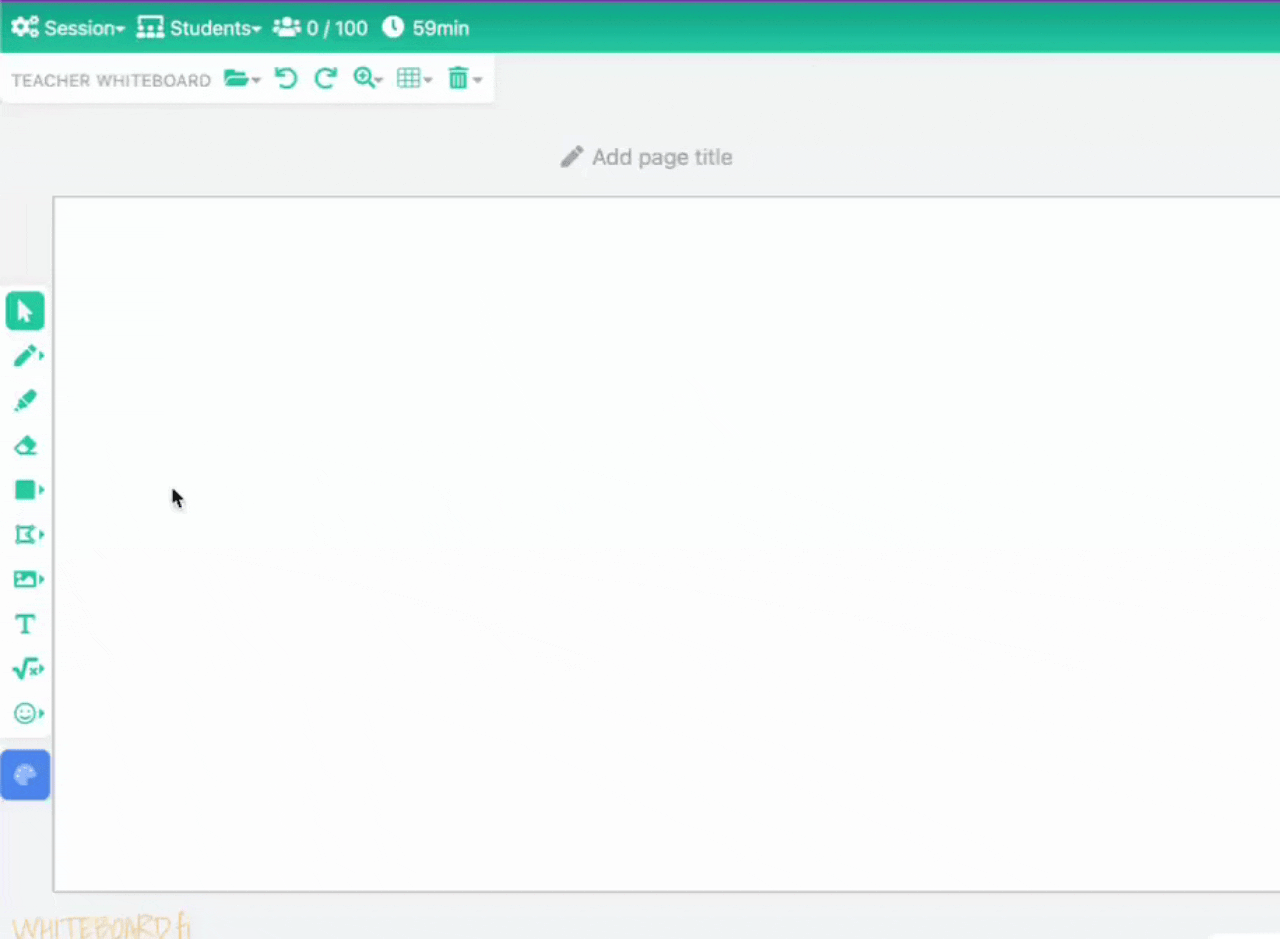Screen dimensions: 1280x939
Task: Click the Add page title field
Action: point(645,157)
